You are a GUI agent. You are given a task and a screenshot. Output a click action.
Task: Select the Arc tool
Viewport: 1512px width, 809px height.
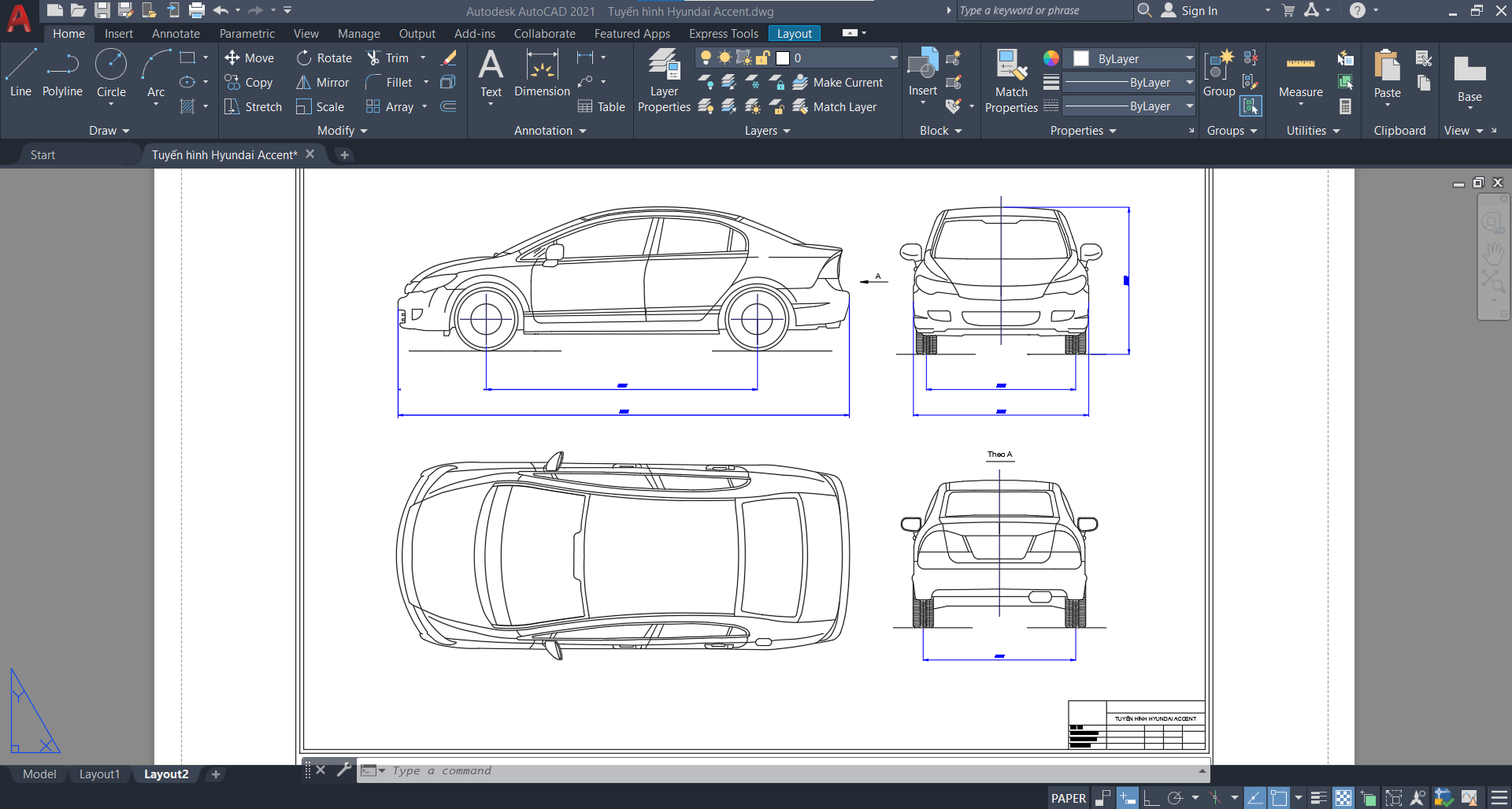click(x=156, y=72)
